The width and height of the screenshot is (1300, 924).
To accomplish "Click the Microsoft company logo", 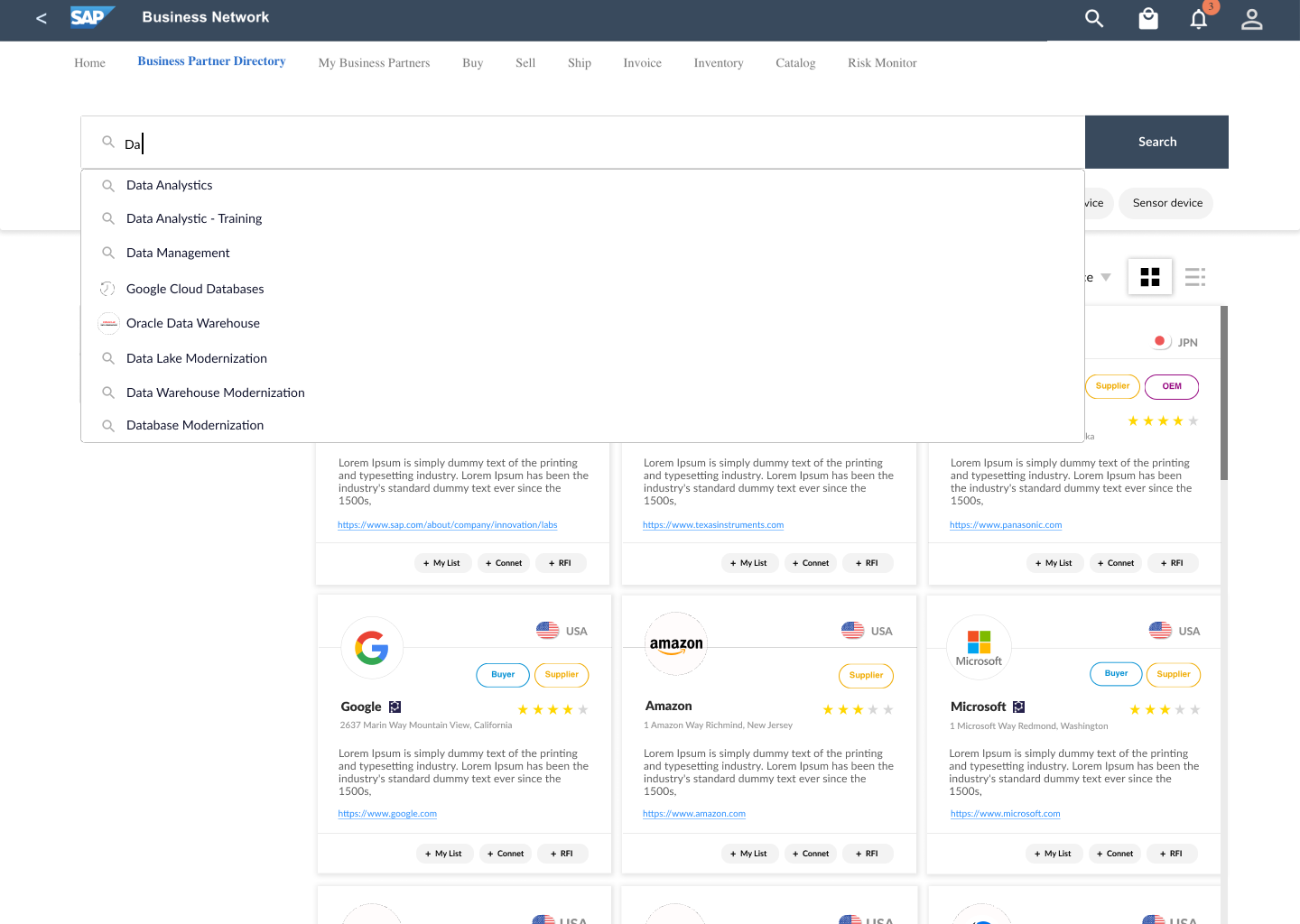I will tap(979, 648).
